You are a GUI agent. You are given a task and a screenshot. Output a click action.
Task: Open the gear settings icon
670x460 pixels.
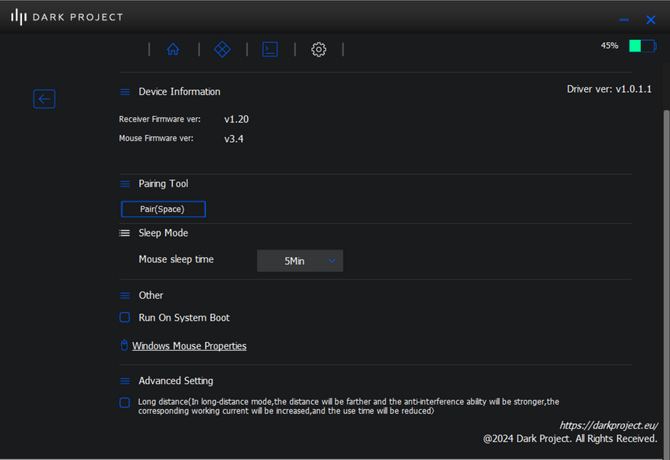(x=318, y=50)
